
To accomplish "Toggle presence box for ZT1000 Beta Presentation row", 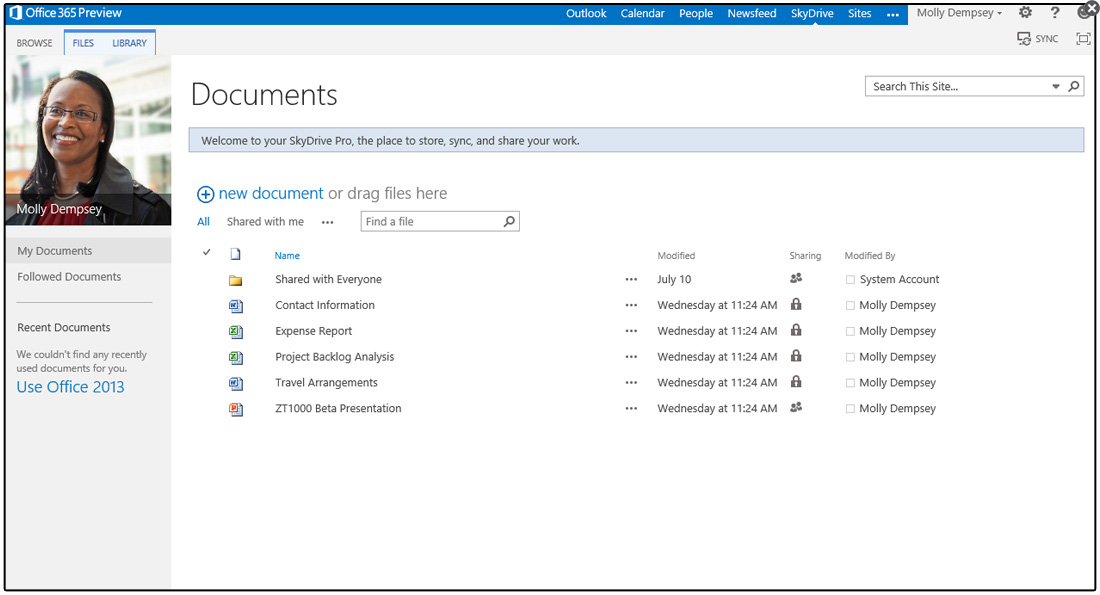I will 850,408.
